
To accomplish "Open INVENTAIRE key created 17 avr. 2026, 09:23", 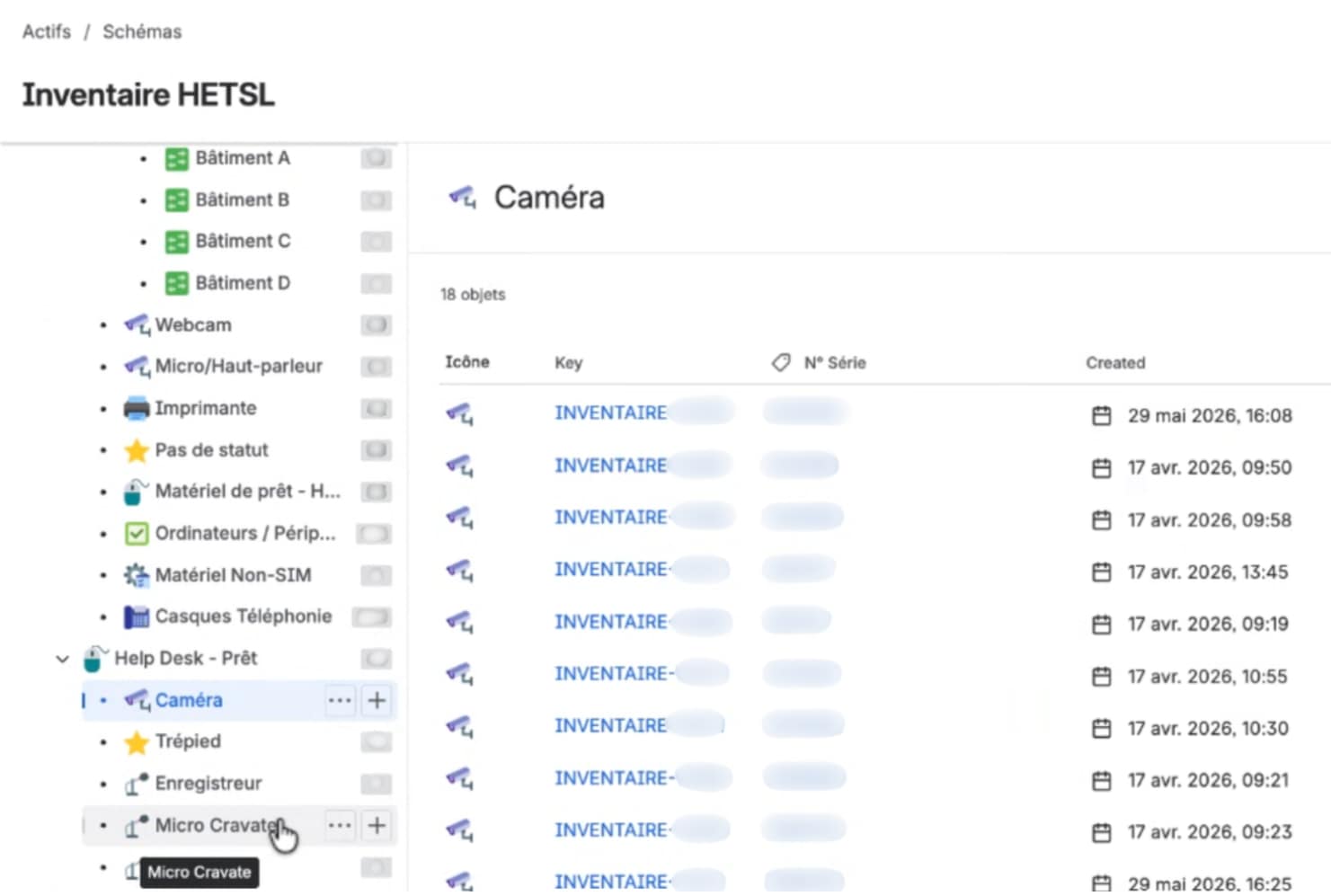I will coord(610,830).
